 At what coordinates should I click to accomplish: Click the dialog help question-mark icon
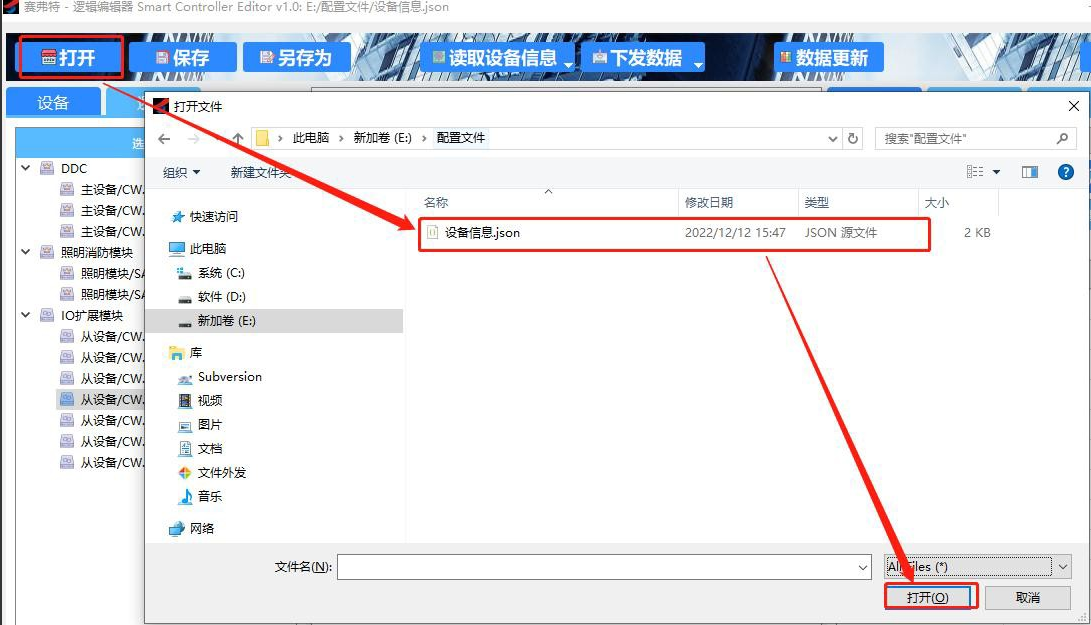coord(1066,172)
